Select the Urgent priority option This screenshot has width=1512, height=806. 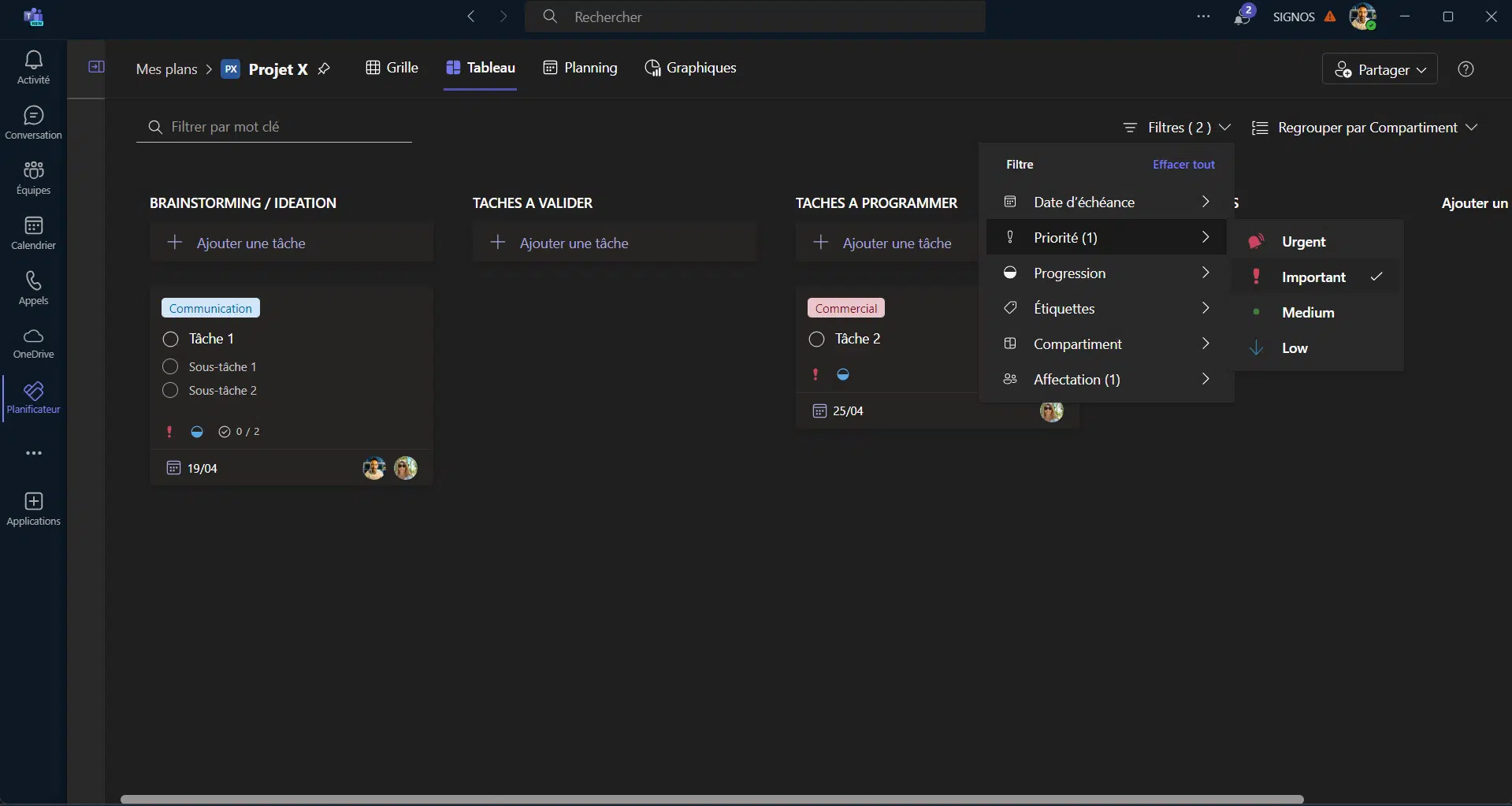pos(1304,242)
